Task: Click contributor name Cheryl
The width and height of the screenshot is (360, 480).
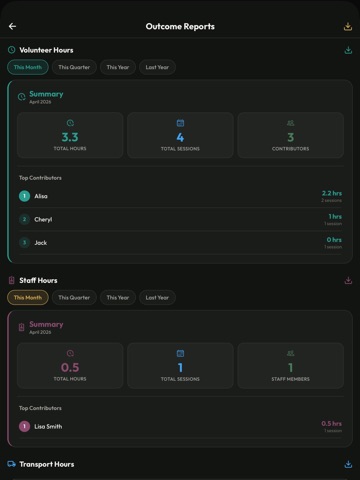Action: tap(43, 220)
